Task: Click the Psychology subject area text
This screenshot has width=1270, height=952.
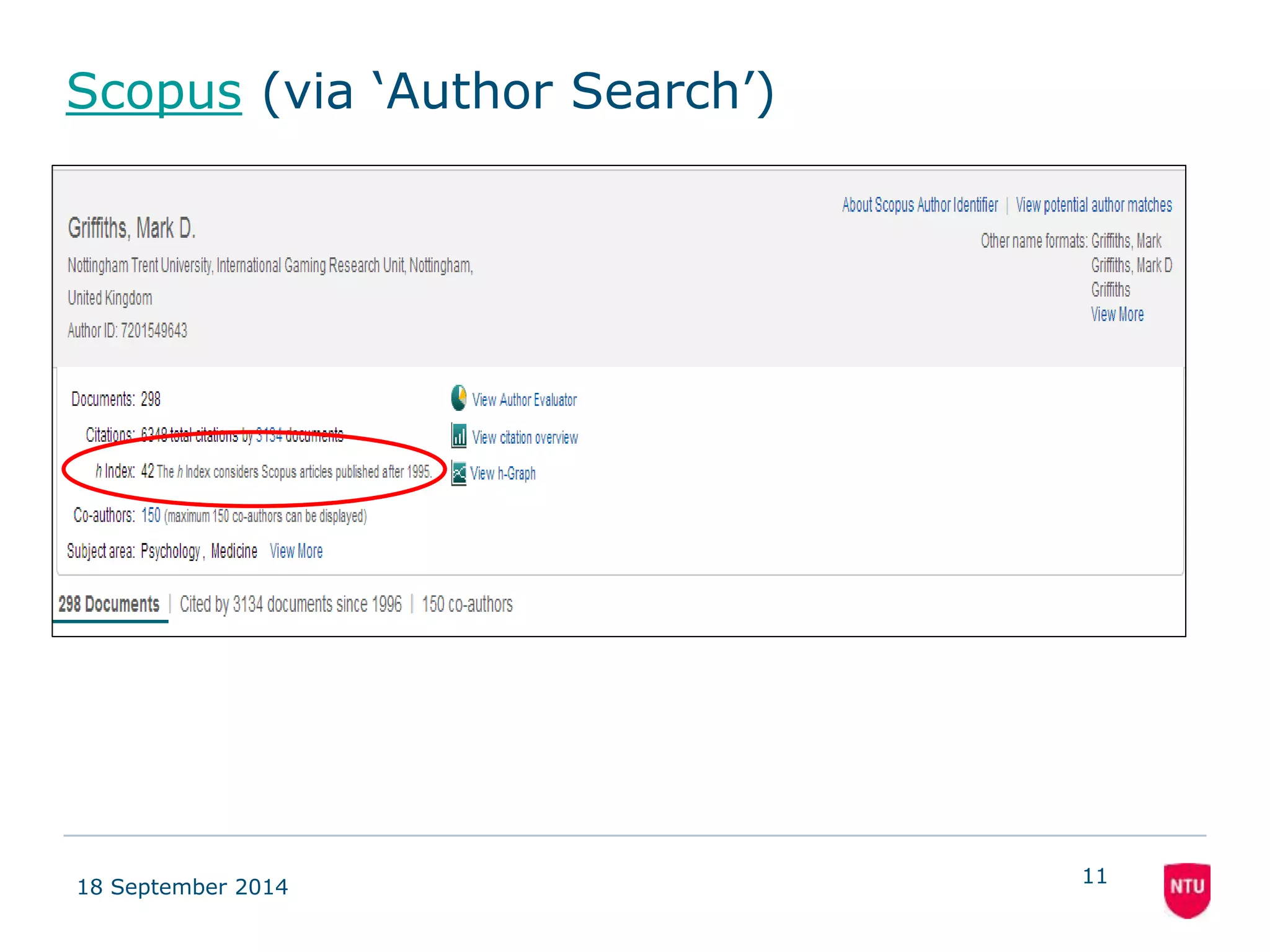Action: coord(171,551)
